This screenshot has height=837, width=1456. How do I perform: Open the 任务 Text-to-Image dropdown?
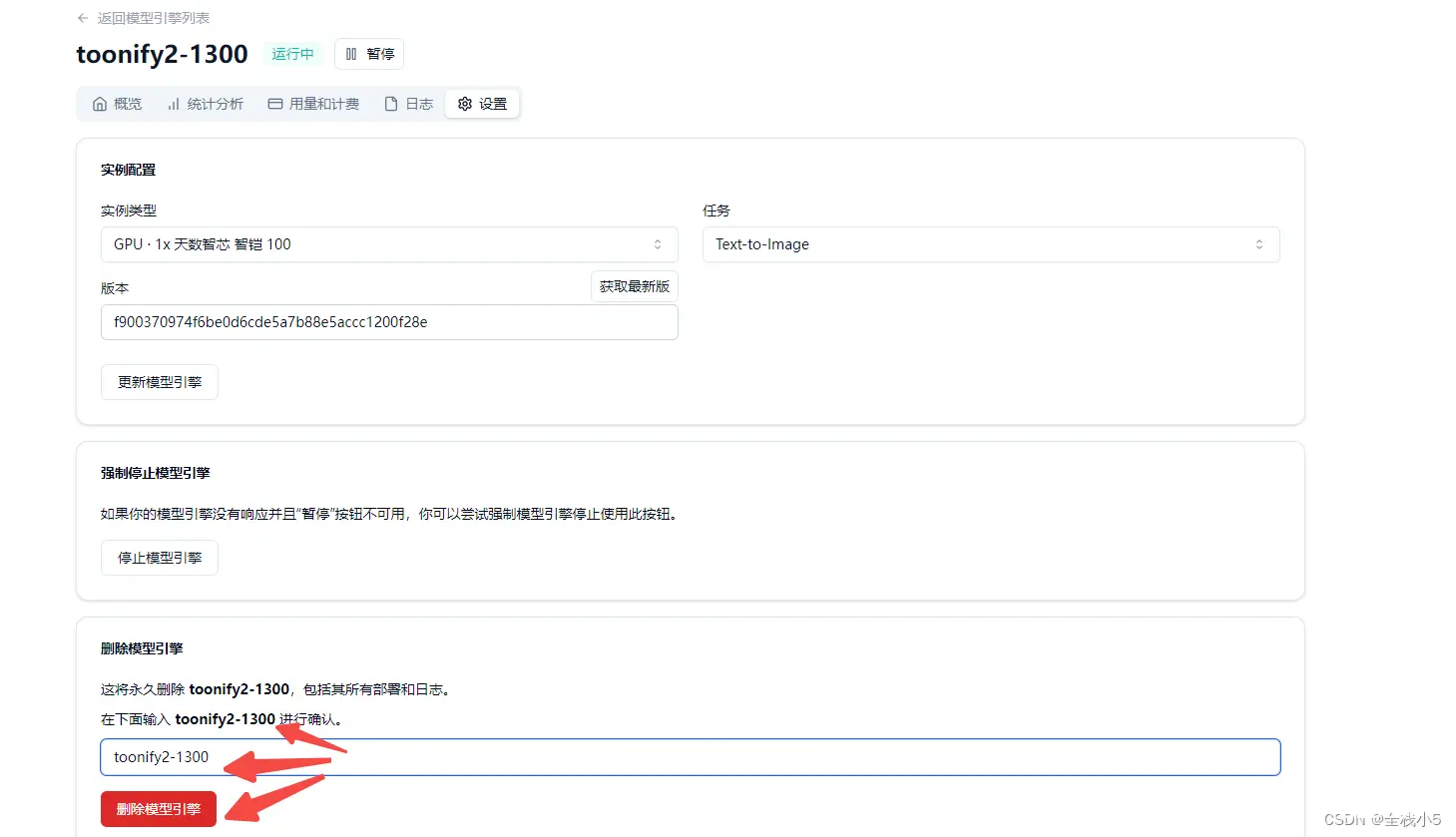click(x=991, y=244)
